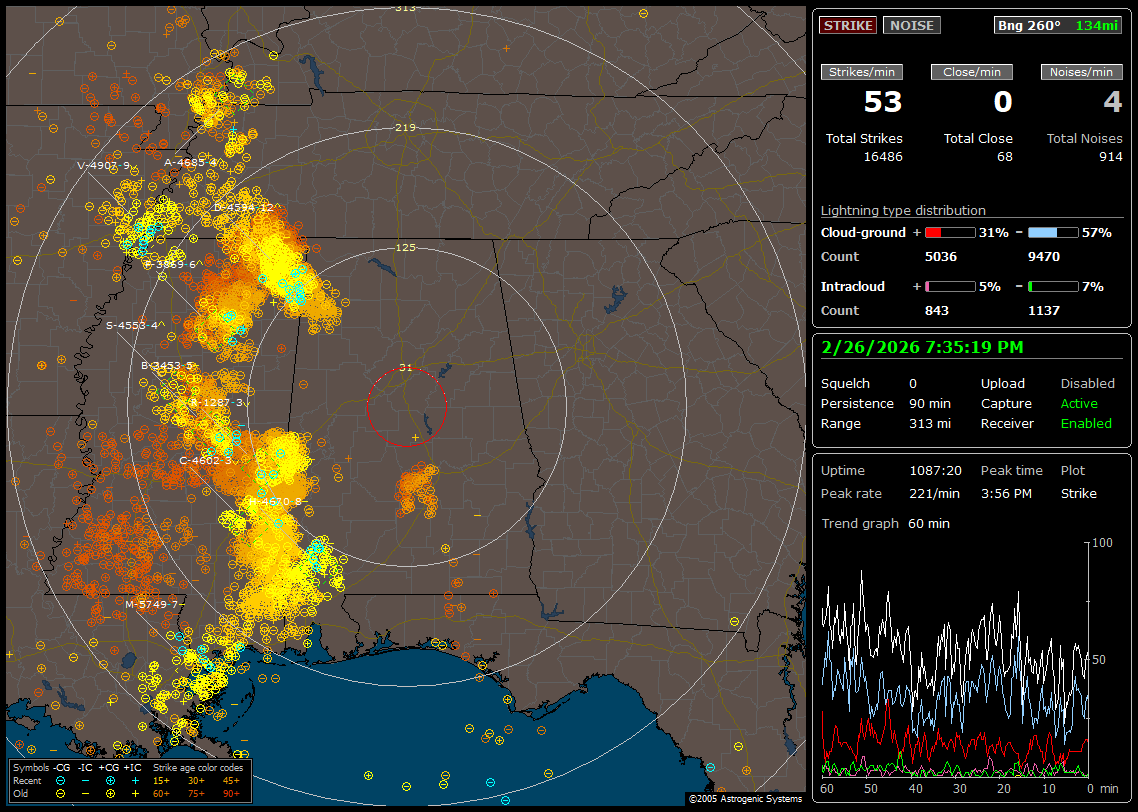Click the blue negative cloud-ground percentage bar
Viewport: 1138px width, 812px height.
(x=1053, y=233)
